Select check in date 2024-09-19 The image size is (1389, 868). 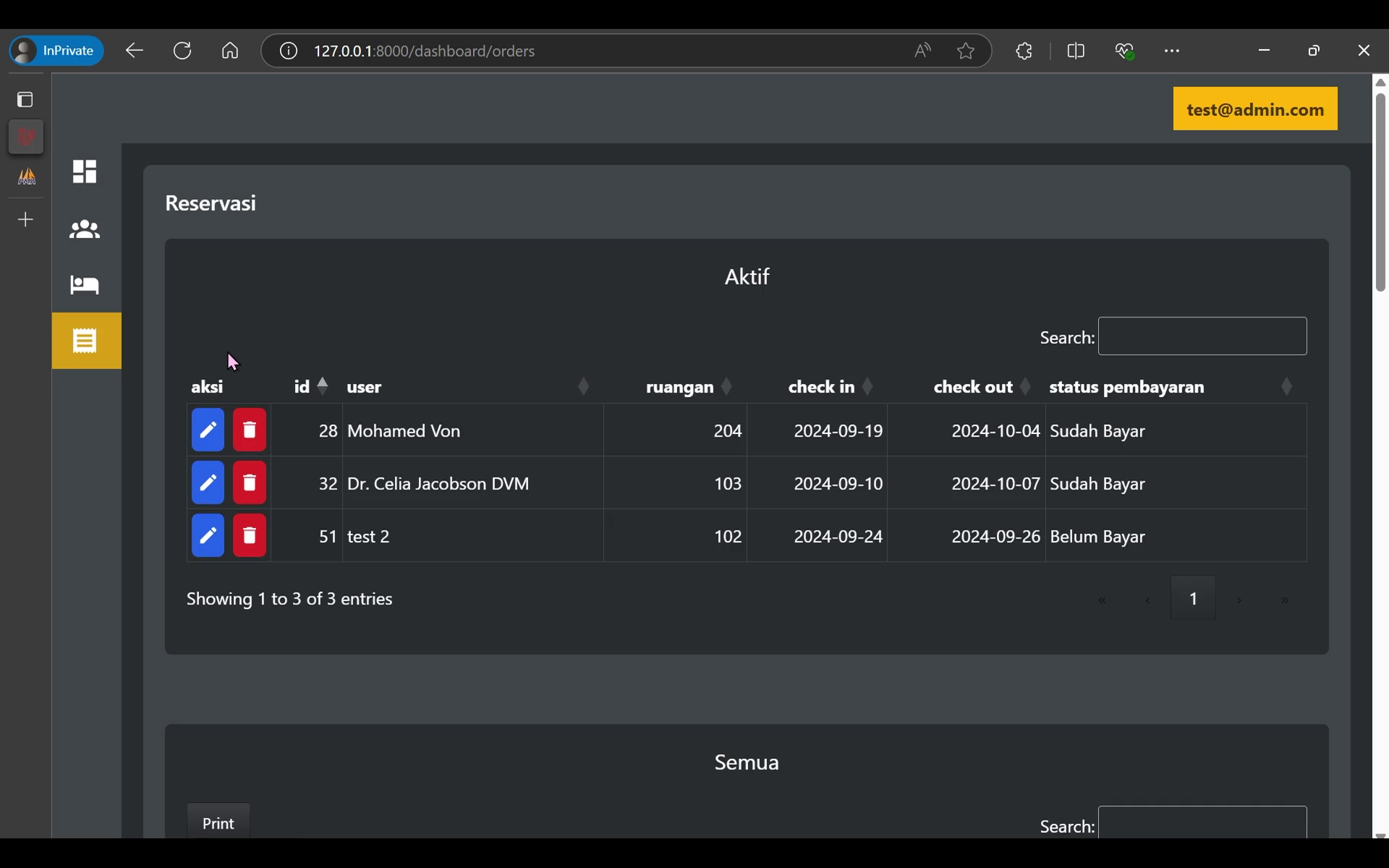pyautogui.click(x=838, y=431)
